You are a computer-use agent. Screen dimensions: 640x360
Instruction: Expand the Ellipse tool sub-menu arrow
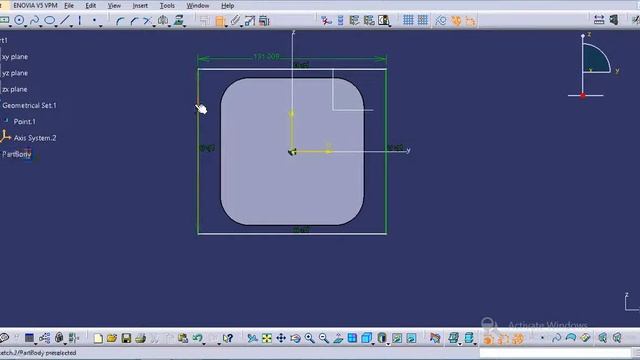pyautogui.click(x=56, y=27)
